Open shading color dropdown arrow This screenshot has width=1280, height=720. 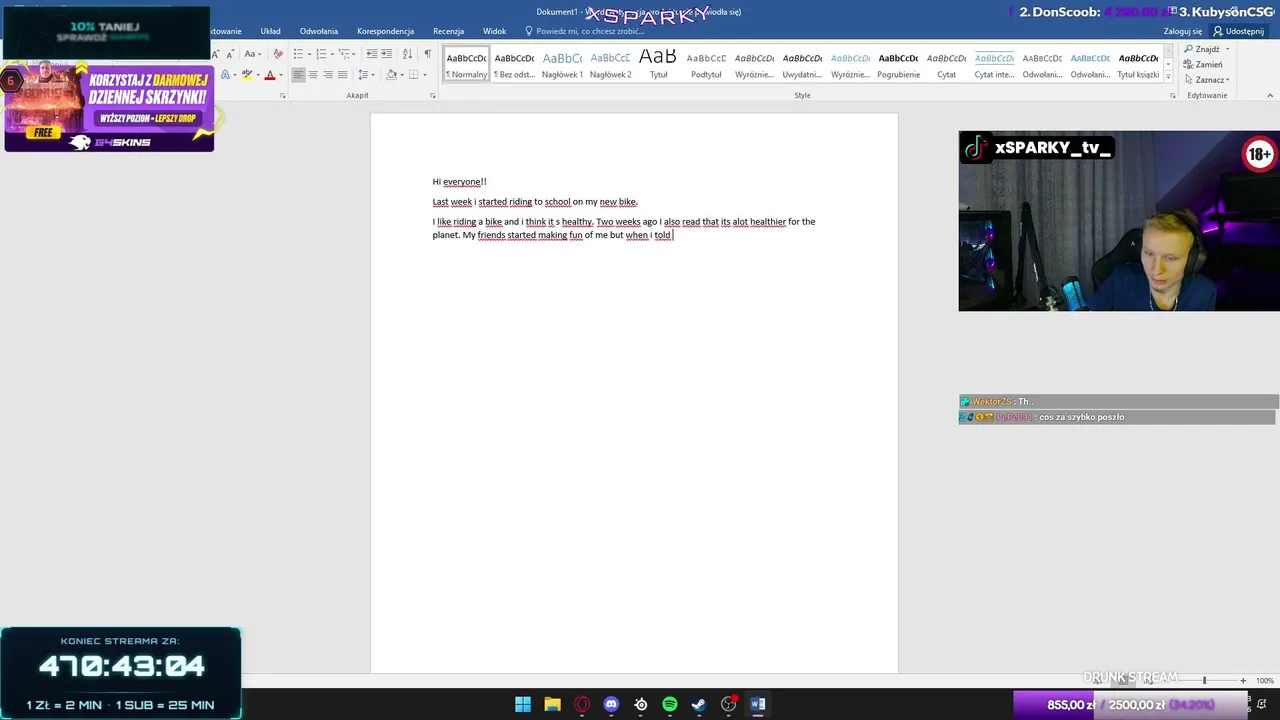coord(402,75)
